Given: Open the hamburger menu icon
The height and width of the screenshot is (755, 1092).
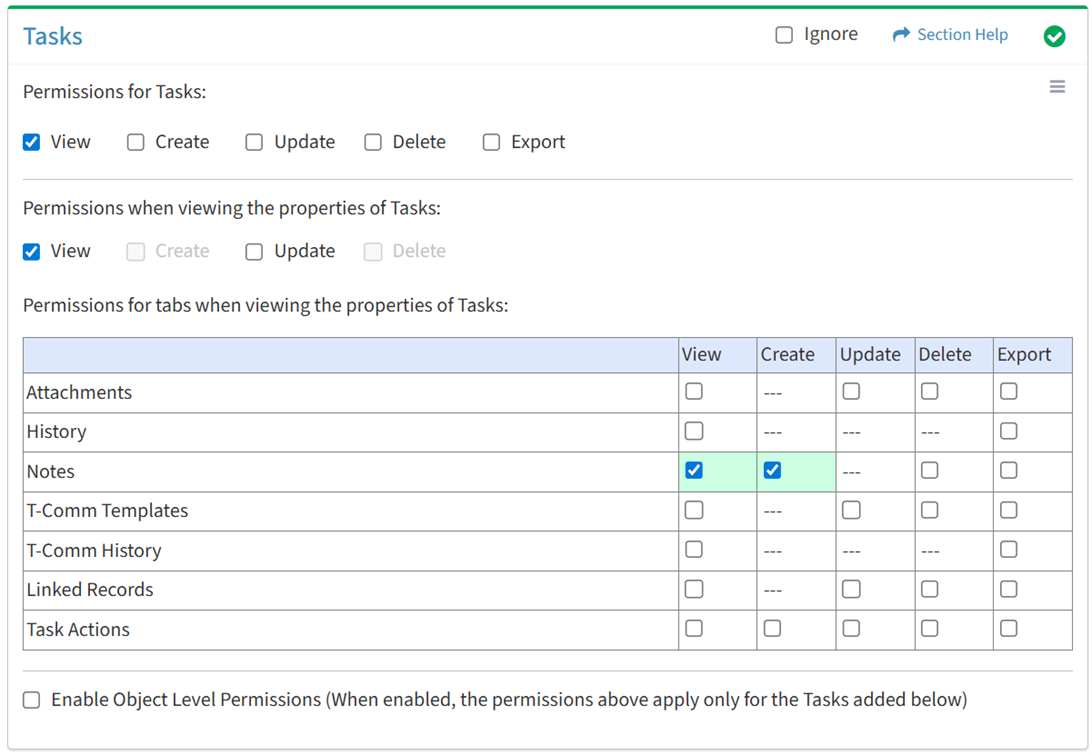Looking at the screenshot, I should [x=1057, y=87].
